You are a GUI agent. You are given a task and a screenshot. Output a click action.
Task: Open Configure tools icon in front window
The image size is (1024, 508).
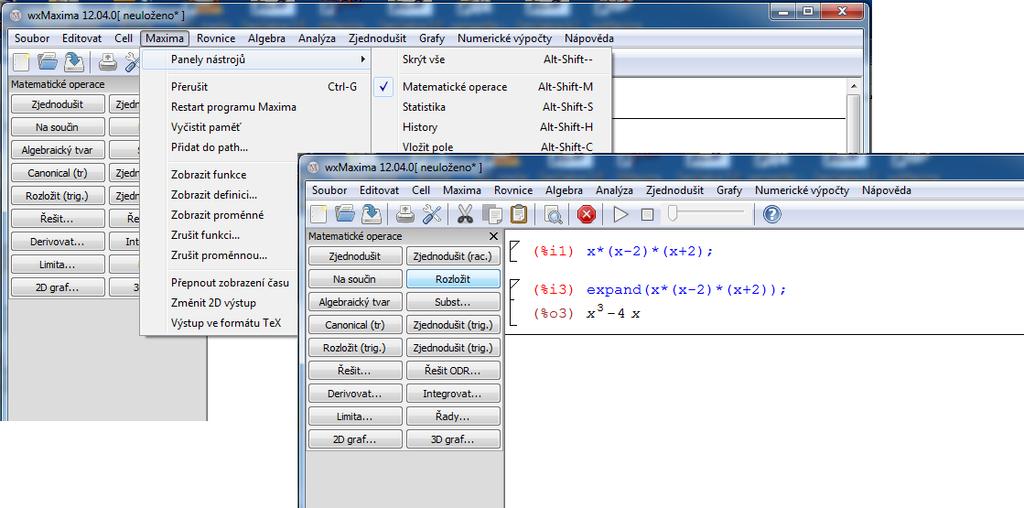(432, 214)
